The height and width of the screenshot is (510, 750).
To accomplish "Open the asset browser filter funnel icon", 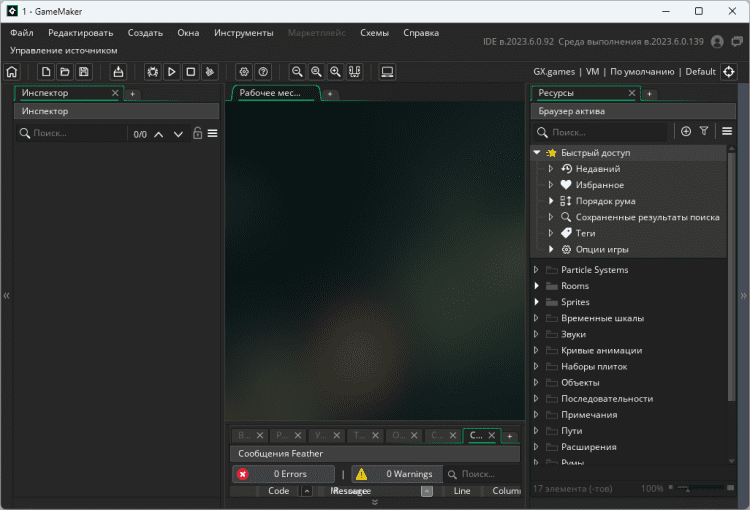I will click(x=704, y=131).
